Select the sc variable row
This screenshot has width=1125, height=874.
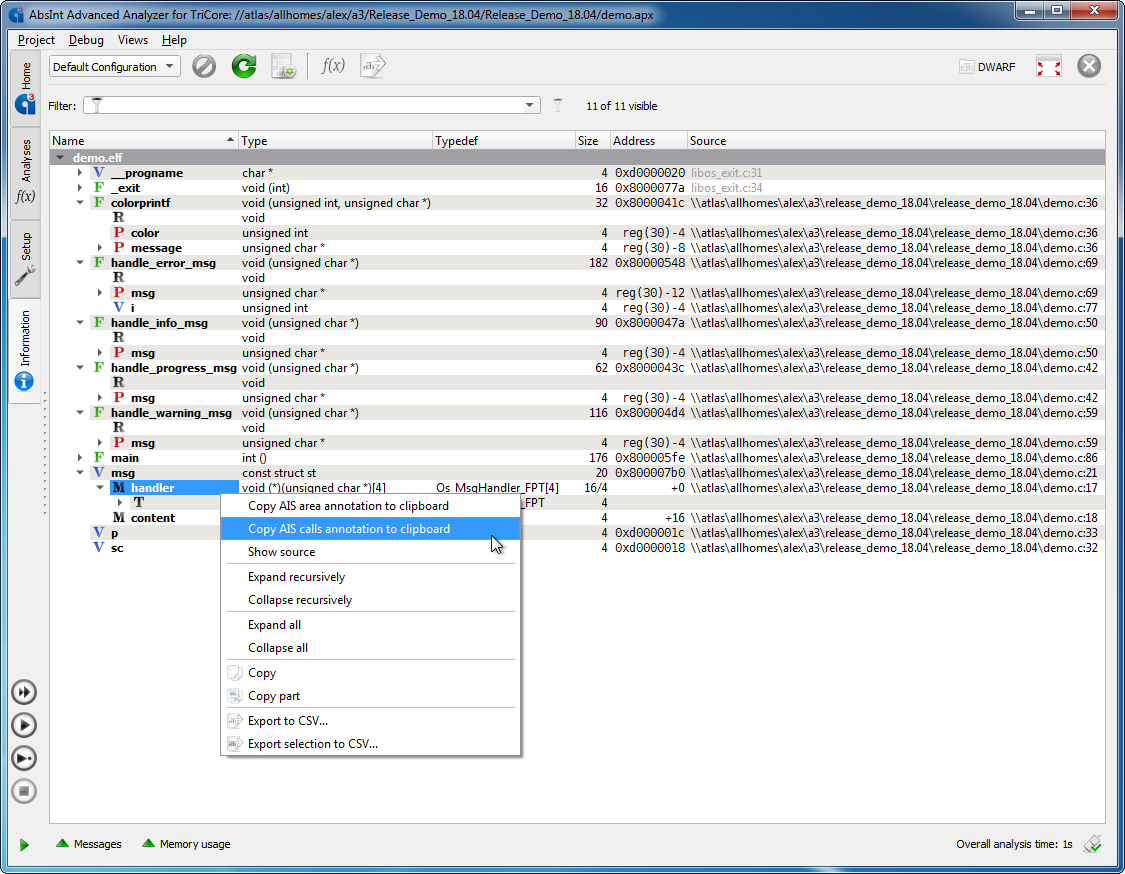pyautogui.click(x=577, y=548)
